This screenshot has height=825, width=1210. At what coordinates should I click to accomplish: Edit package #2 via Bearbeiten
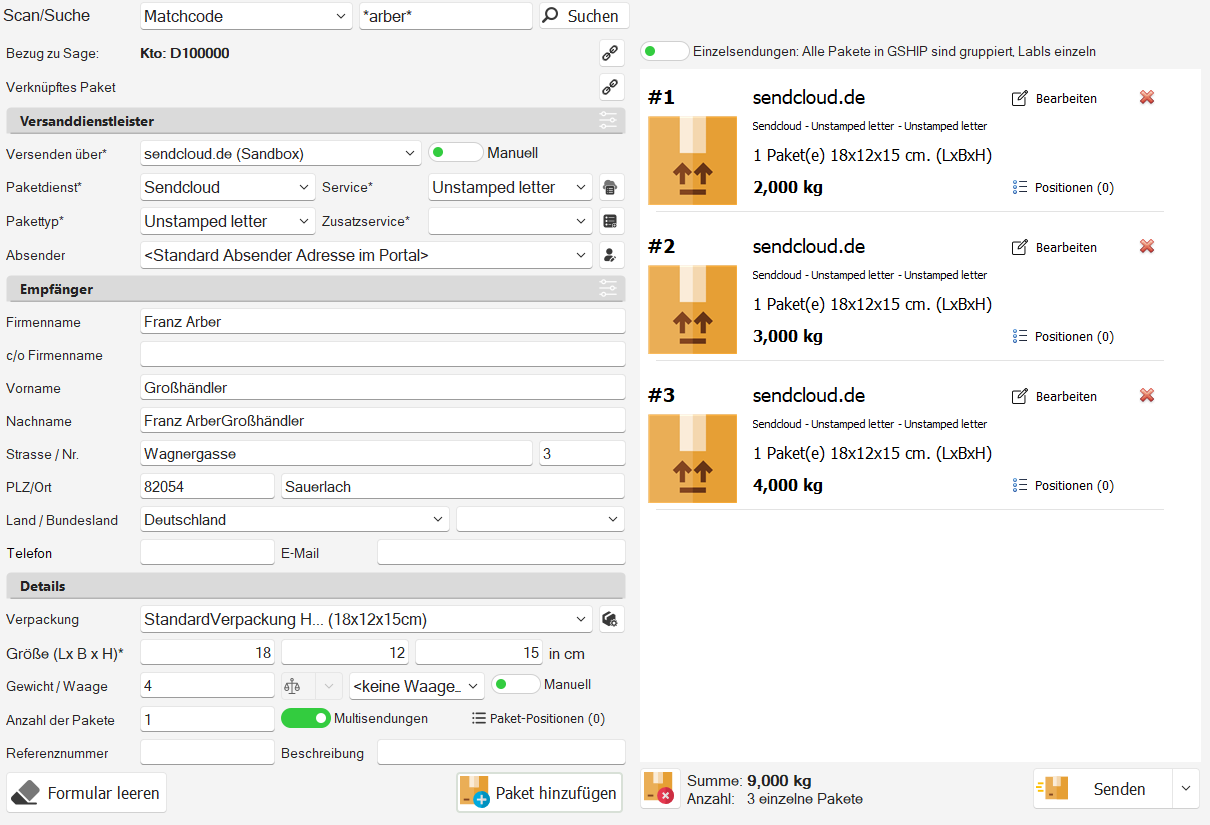click(x=1055, y=247)
